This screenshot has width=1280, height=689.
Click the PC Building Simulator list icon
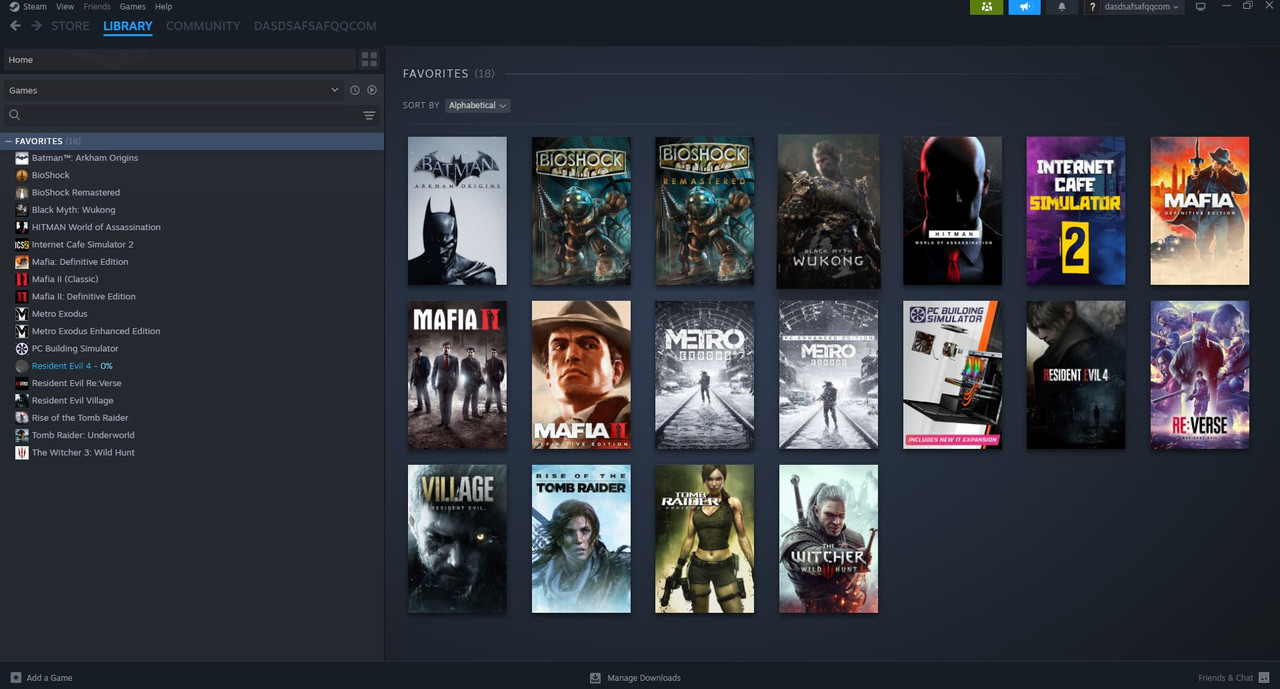[x=22, y=349]
